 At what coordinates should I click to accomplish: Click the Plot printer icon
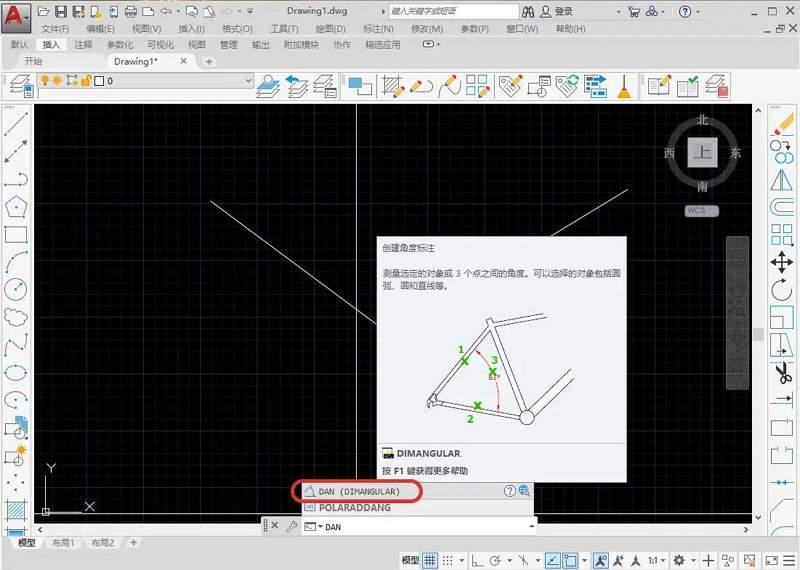pos(131,11)
